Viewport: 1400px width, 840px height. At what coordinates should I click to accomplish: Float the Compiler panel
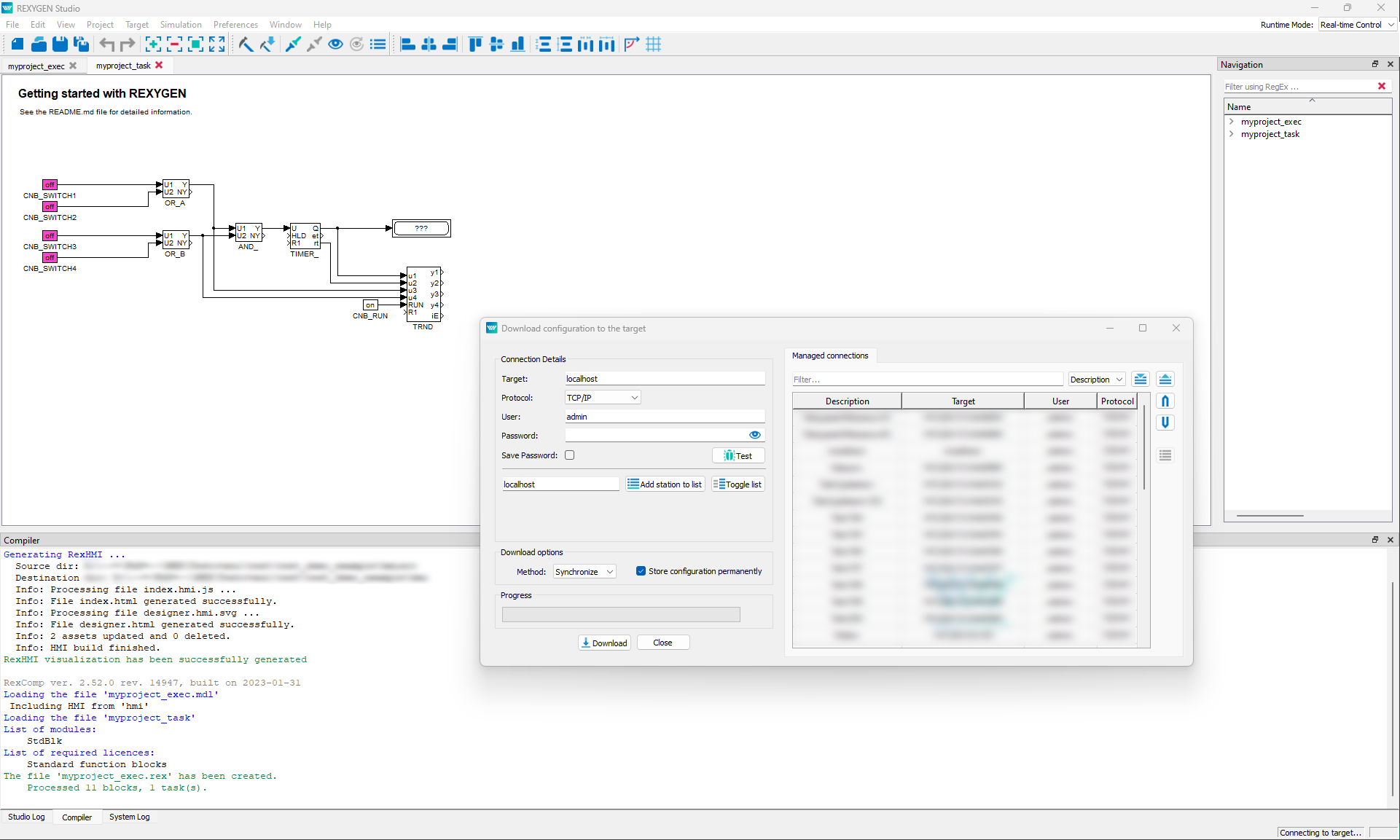coord(1375,540)
